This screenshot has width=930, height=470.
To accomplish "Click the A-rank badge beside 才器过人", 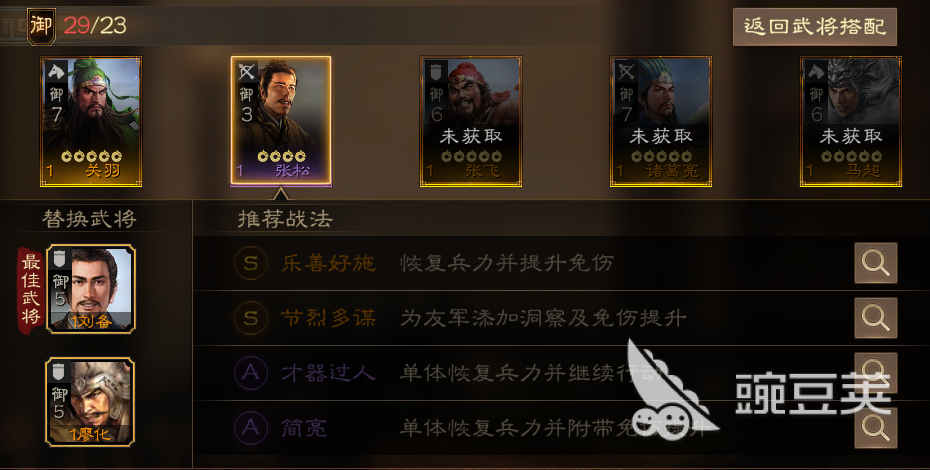I will tap(251, 373).
